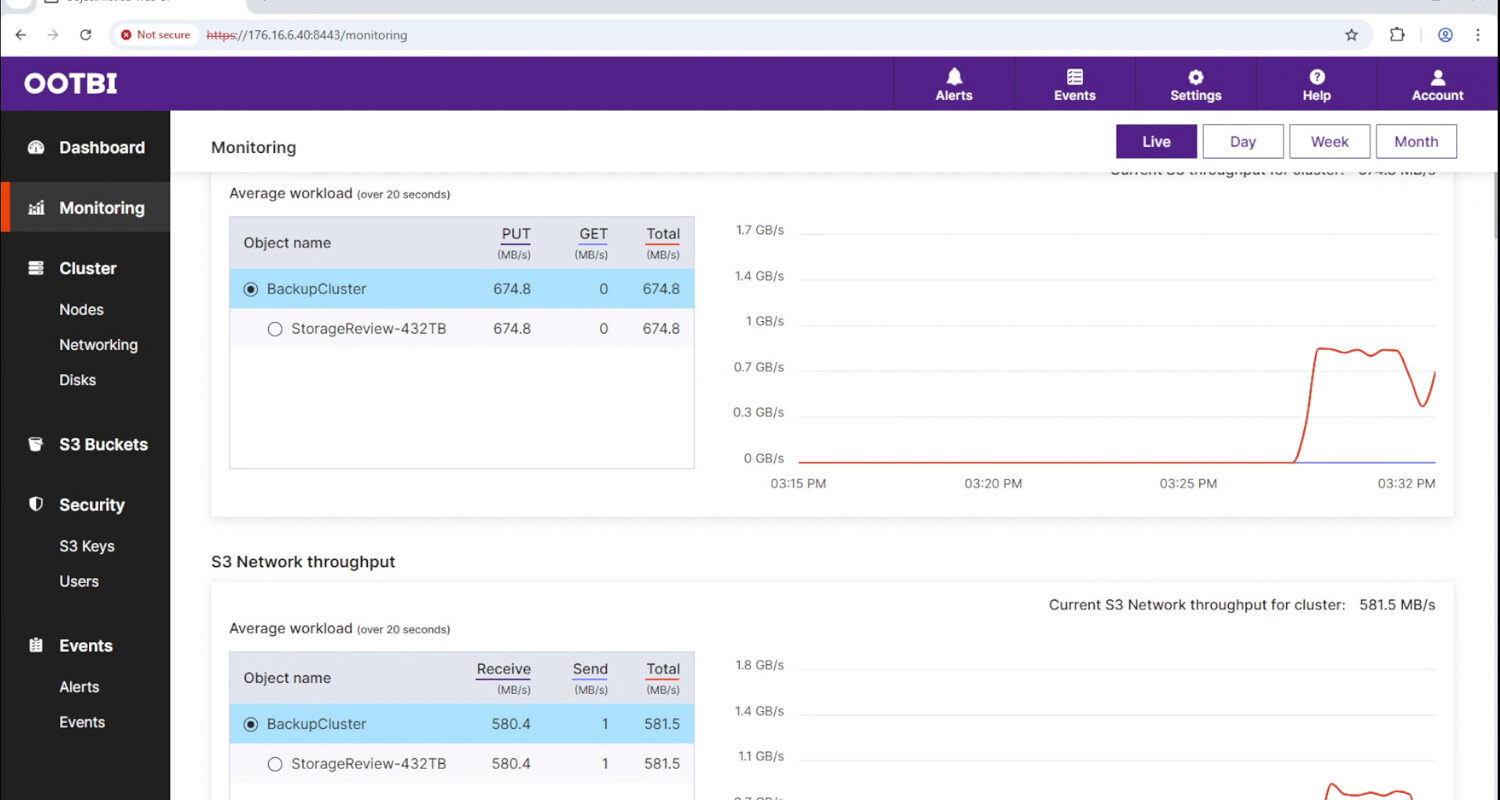This screenshot has width=1500, height=800.
Task: Click the Total header in S3 throughput table
Action: click(663, 234)
